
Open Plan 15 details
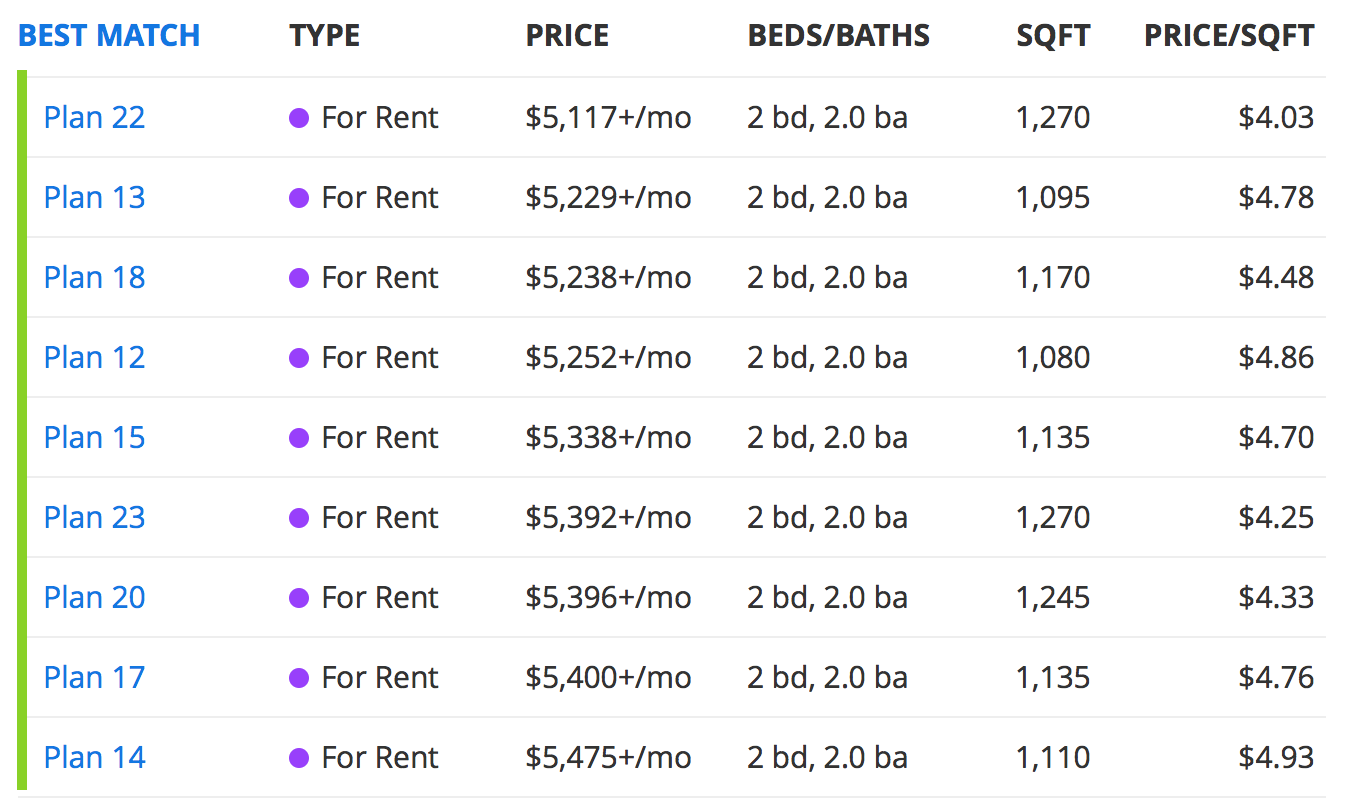pos(94,438)
